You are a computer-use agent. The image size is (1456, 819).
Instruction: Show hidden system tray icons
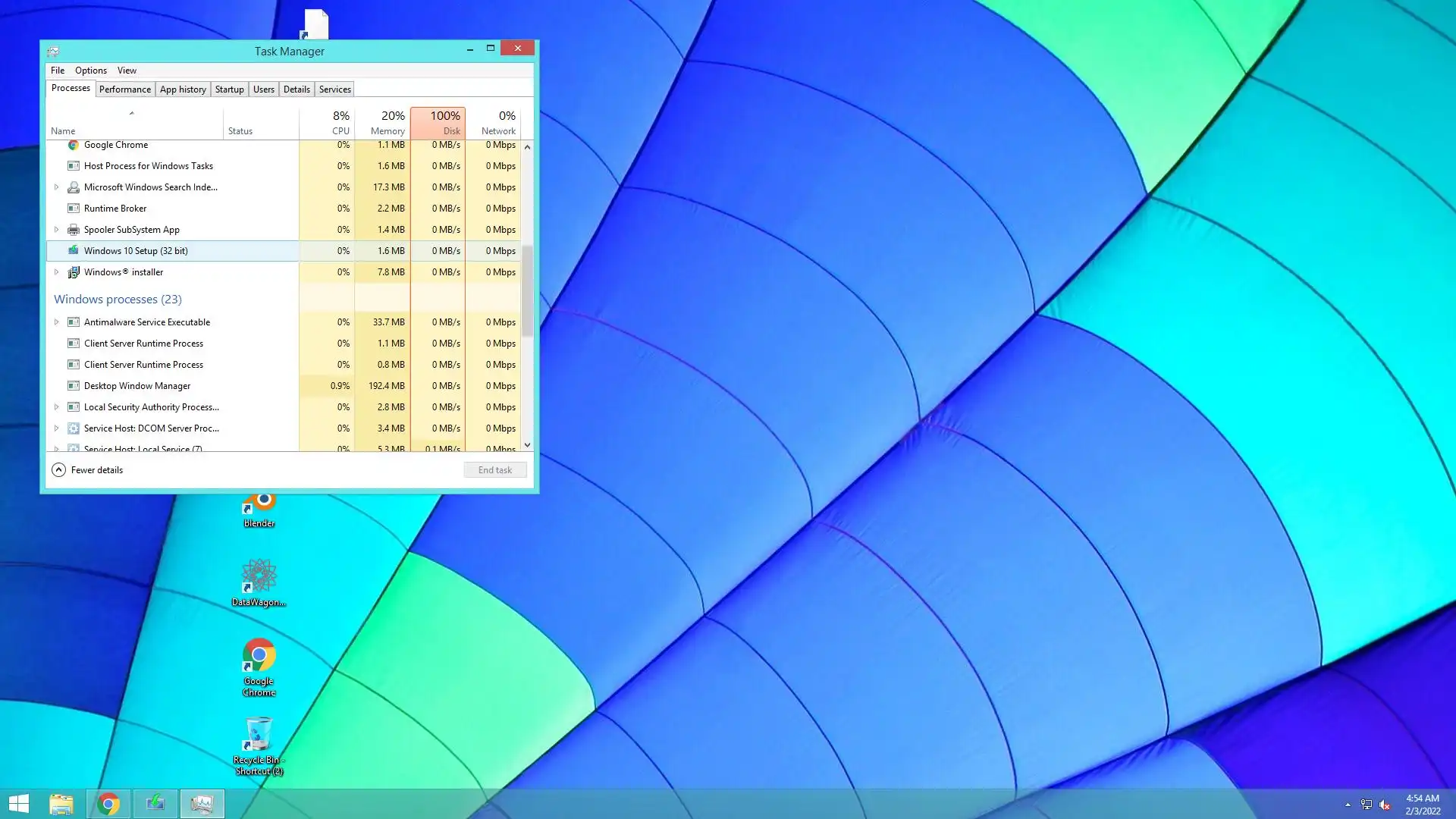click(x=1348, y=805)
